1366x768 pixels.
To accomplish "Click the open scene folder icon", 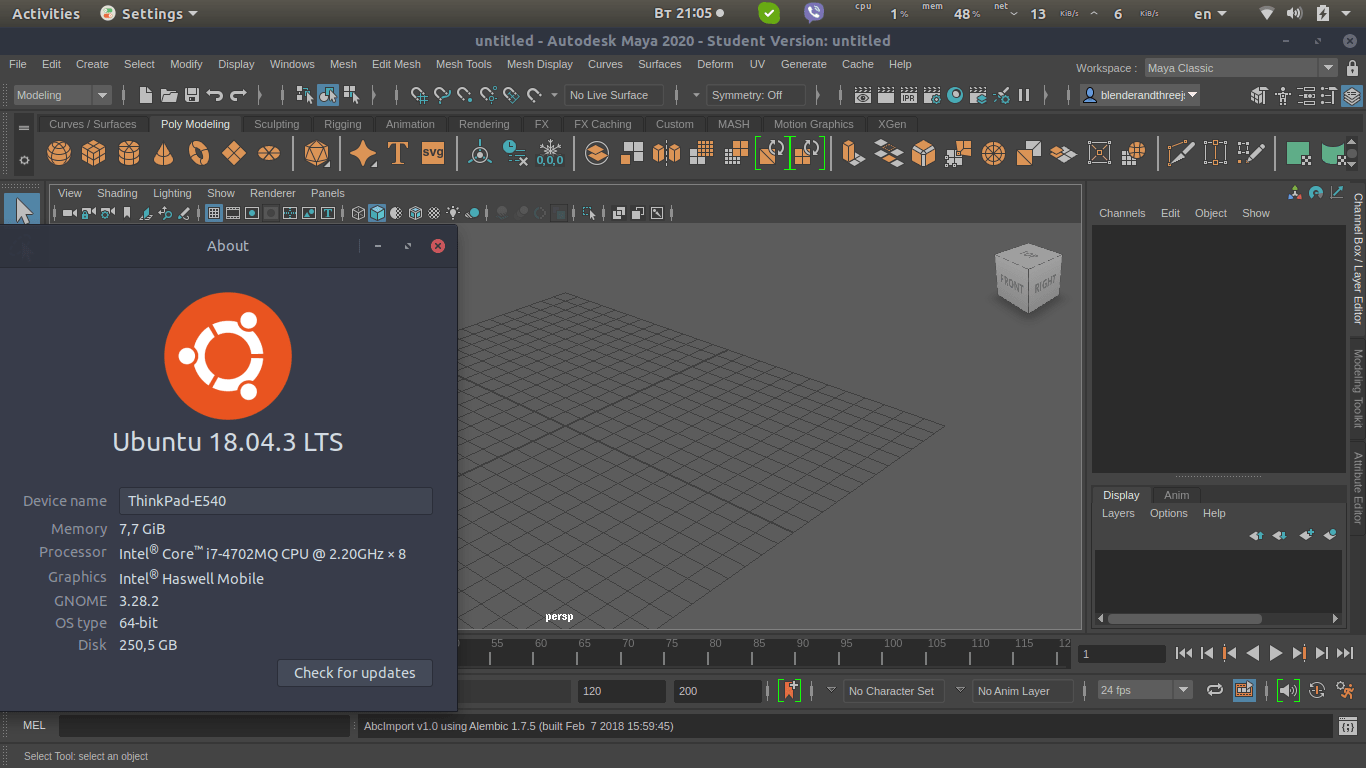I will pyautogui.click(x=168, y=95).
